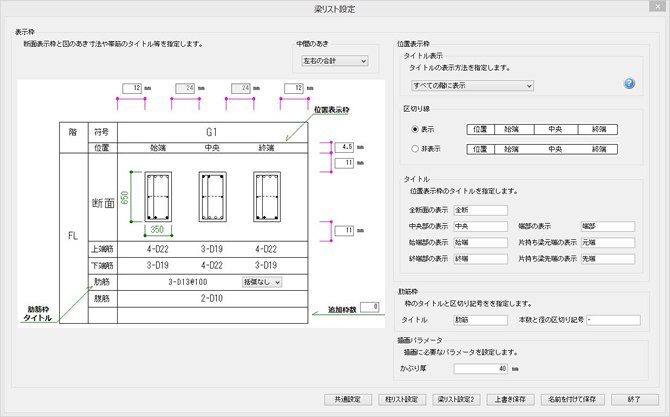
Task: Edit the 肋筋枠 タイトル field containing 肋筋
Action: click(x=481, y=320)
